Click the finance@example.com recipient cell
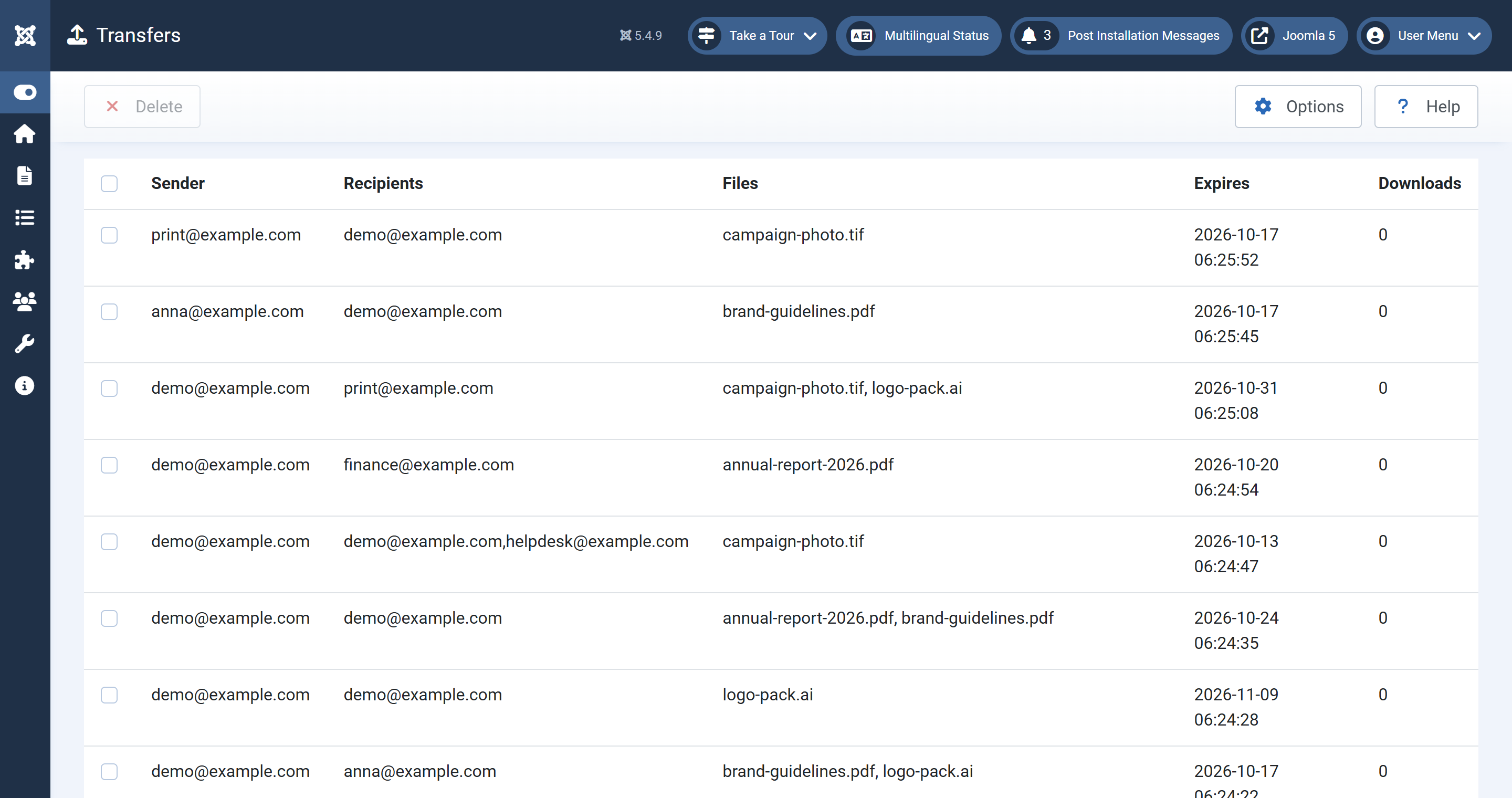Viewport: 1512px width, 798px height. point(428,465)
